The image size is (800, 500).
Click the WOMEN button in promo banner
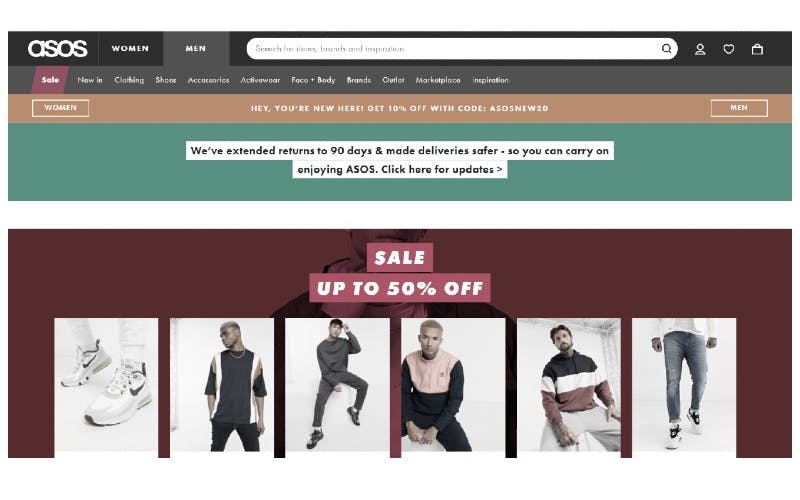click(60, 108)
